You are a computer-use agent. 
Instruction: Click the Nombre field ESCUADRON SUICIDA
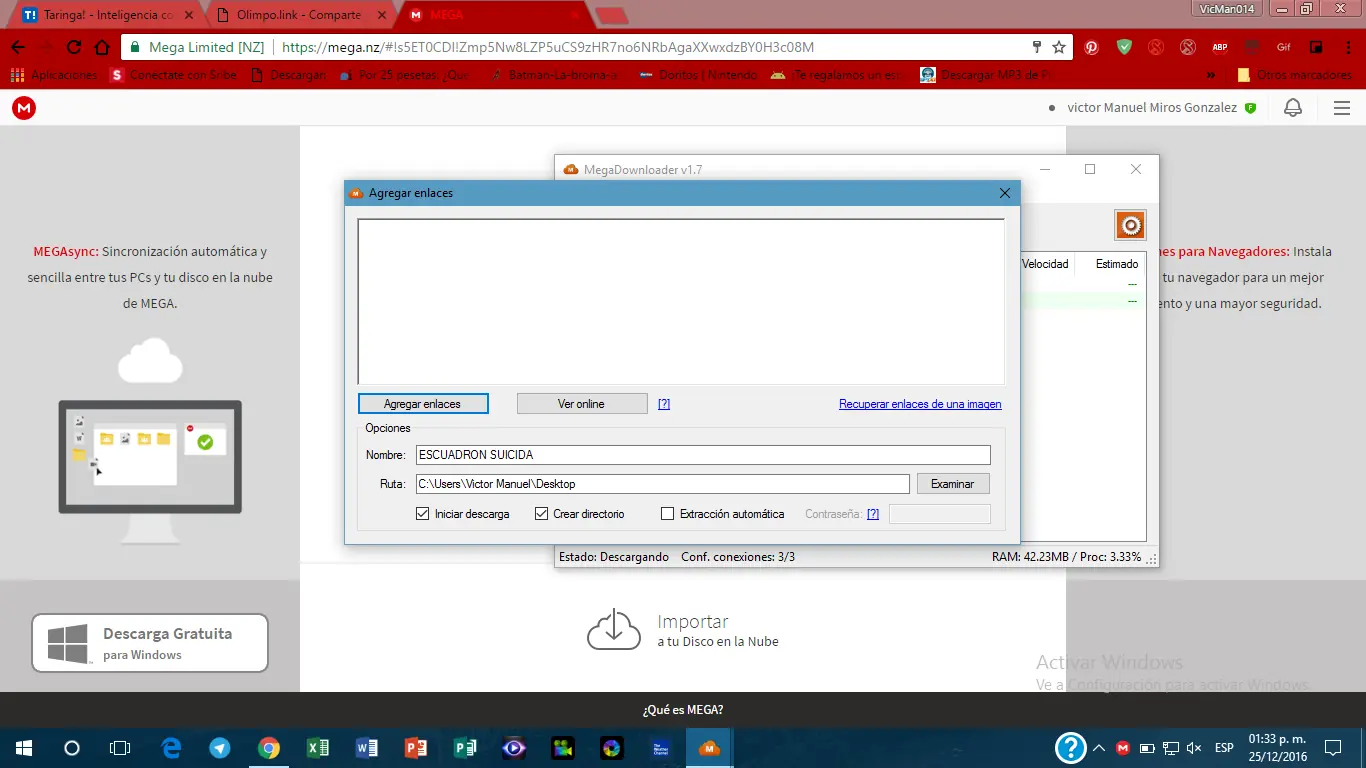(x=703, y=455)
